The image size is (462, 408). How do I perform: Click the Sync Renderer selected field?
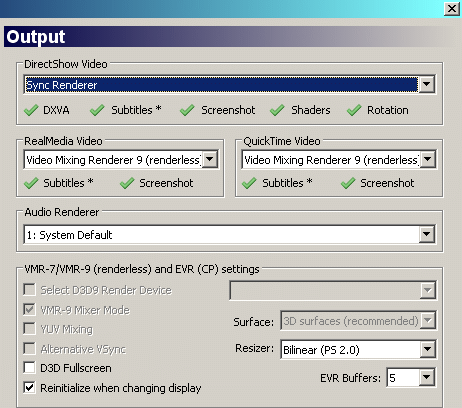click(222, 85)
